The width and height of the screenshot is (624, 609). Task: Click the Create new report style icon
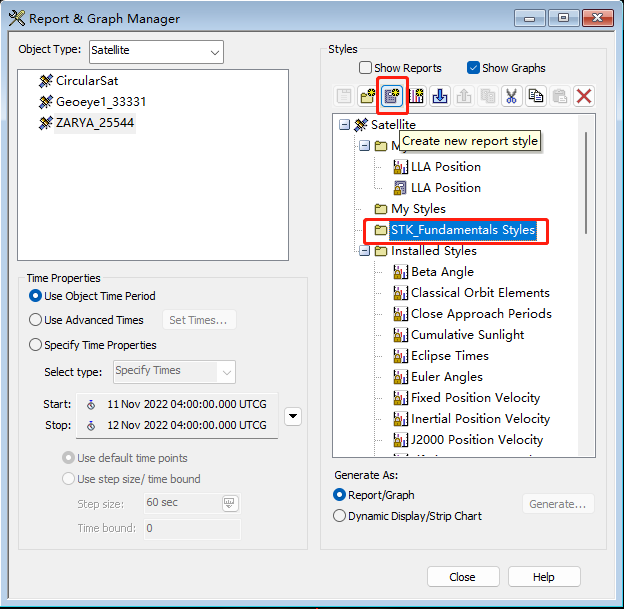392,96
